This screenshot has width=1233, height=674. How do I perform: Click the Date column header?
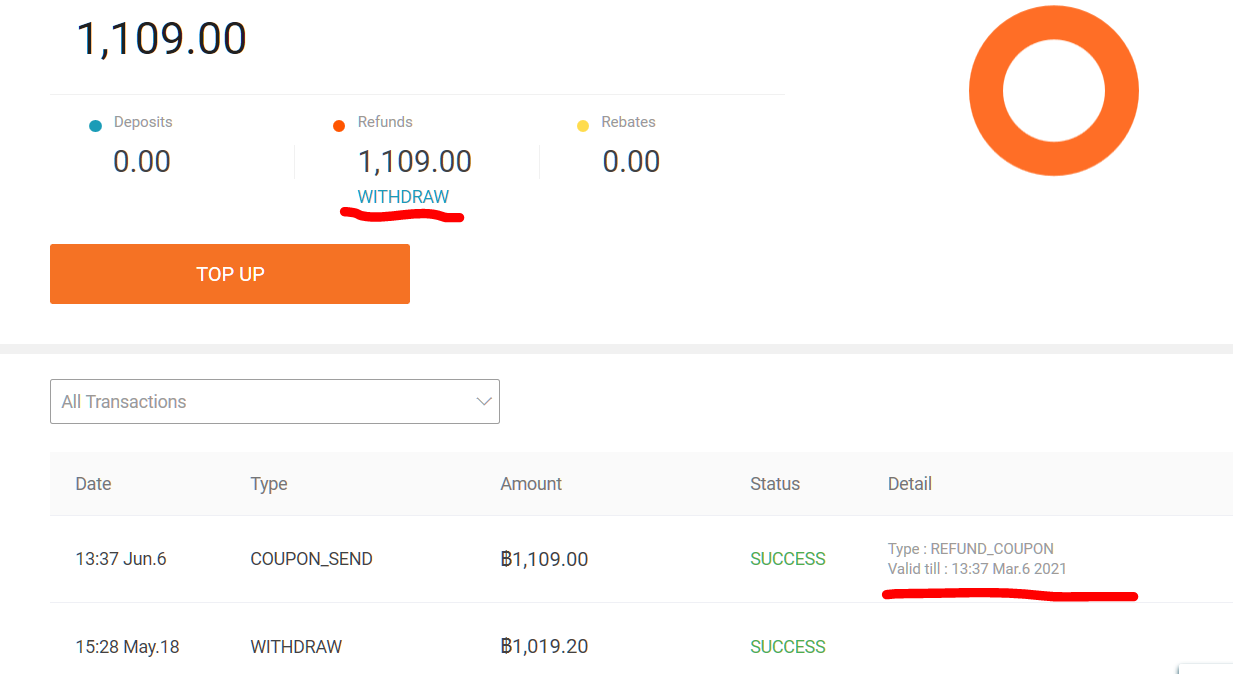point(93,484)
